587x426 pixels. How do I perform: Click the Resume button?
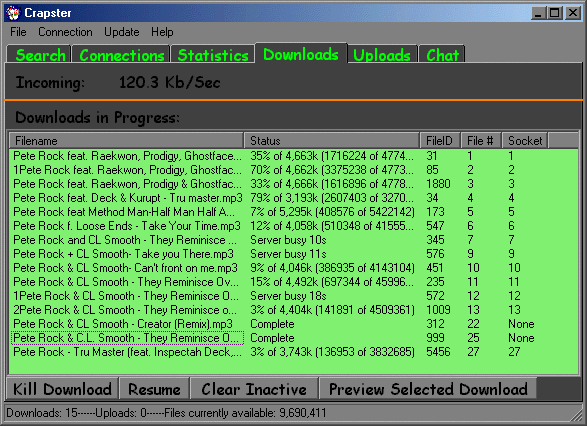point(154,389)
